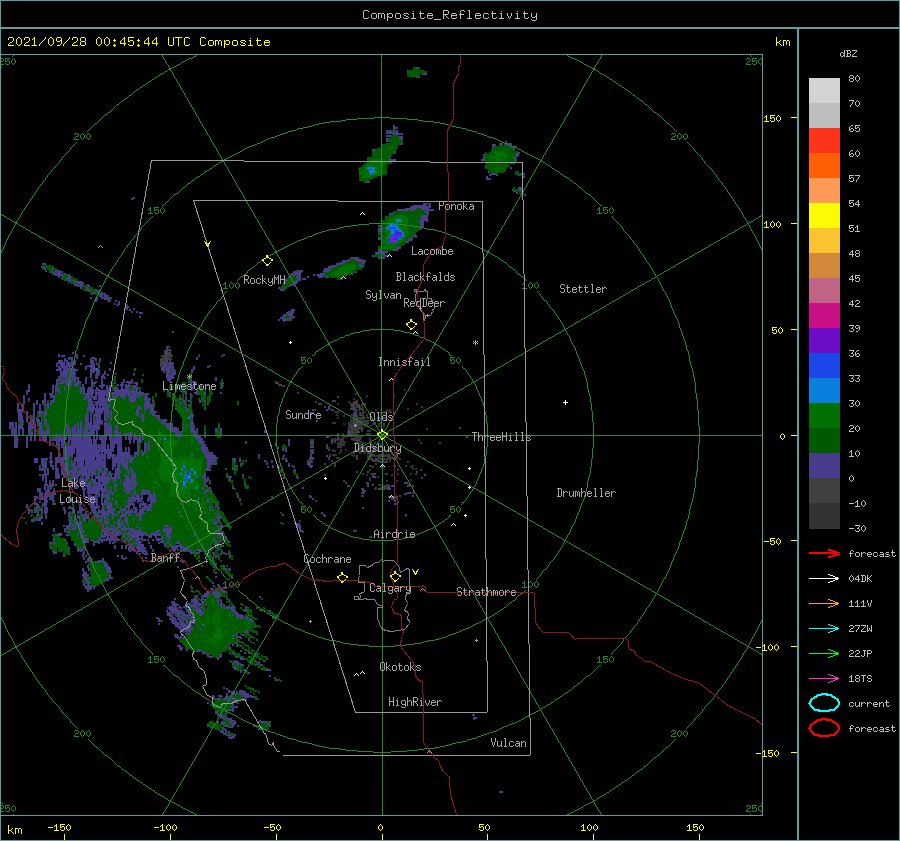
Task: Click the Sundre town label
Action: click(303, 414)
